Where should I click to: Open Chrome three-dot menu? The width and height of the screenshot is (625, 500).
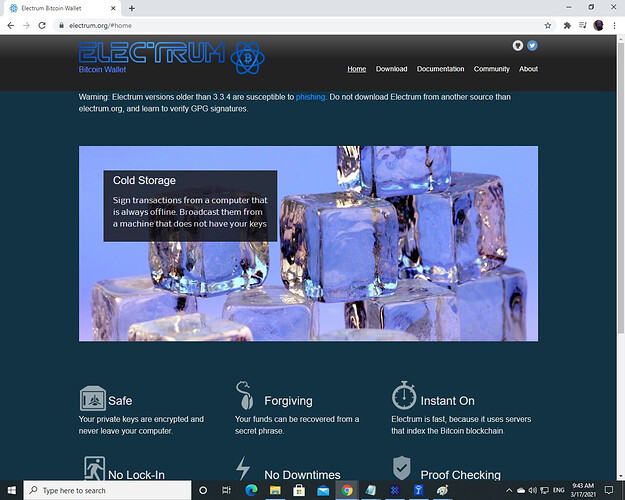tap(614, 26)
